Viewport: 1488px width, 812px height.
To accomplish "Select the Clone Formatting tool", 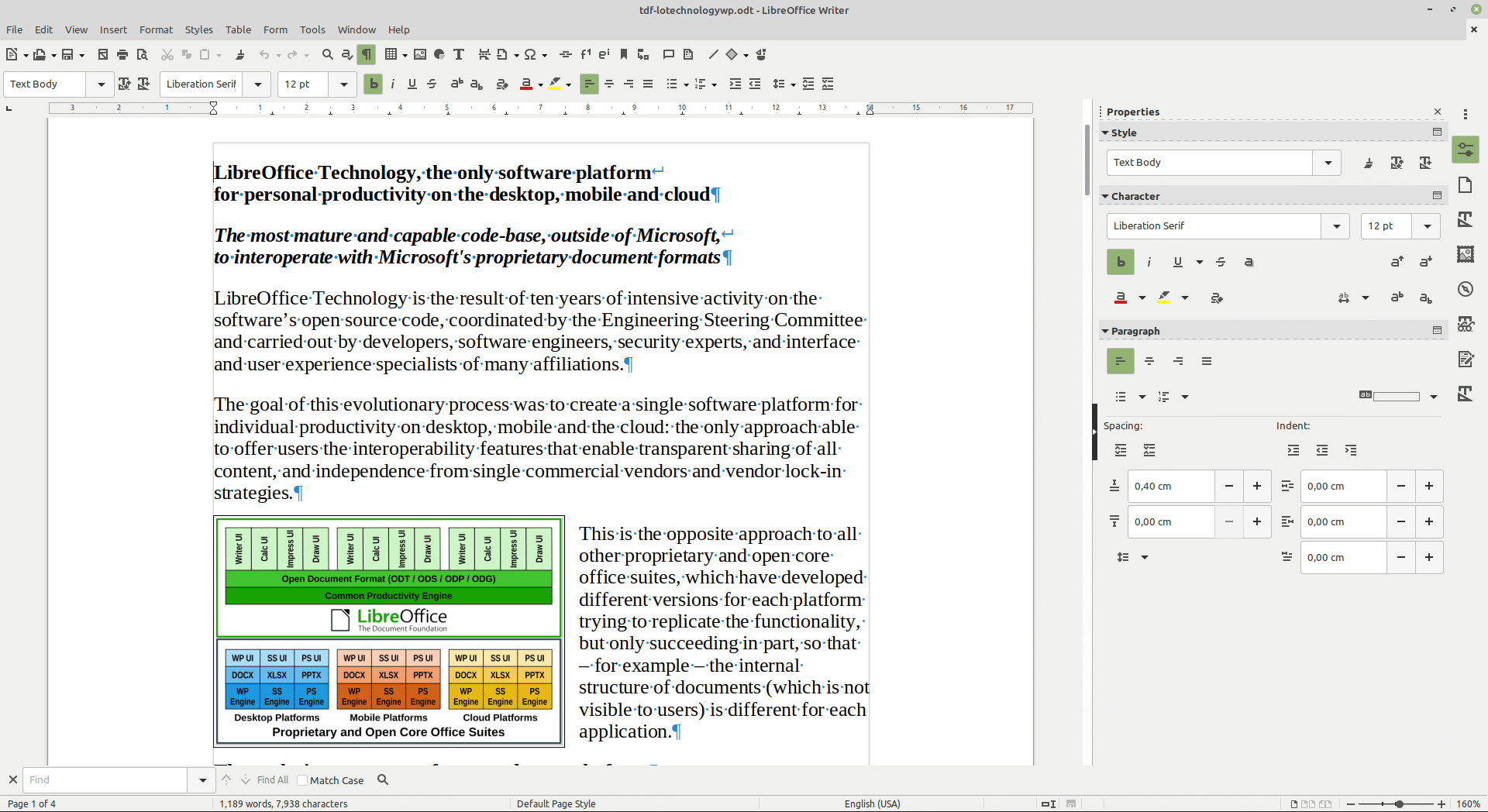I will coord(241,54).
